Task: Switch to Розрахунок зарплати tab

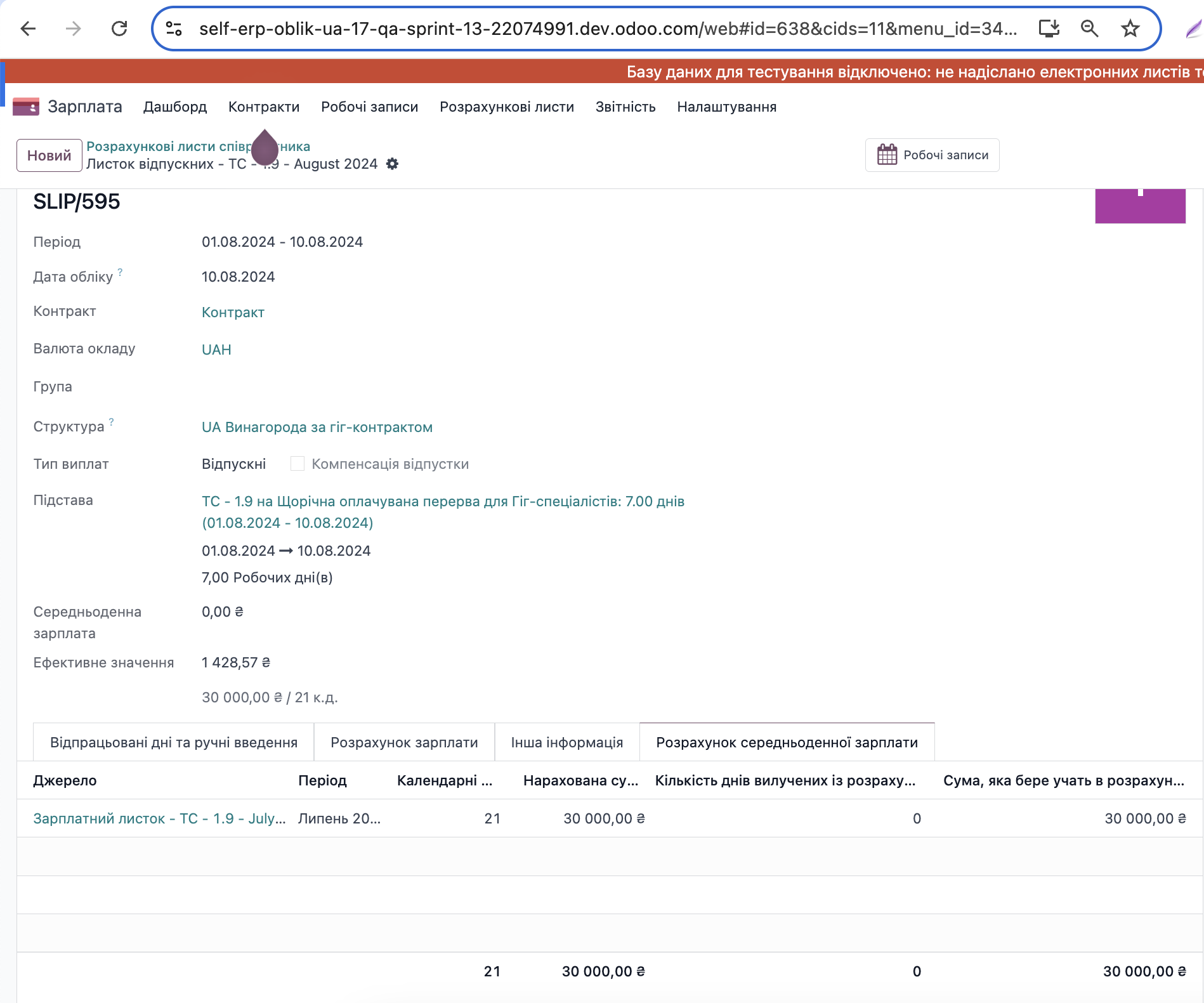Action: coord(404,742)
